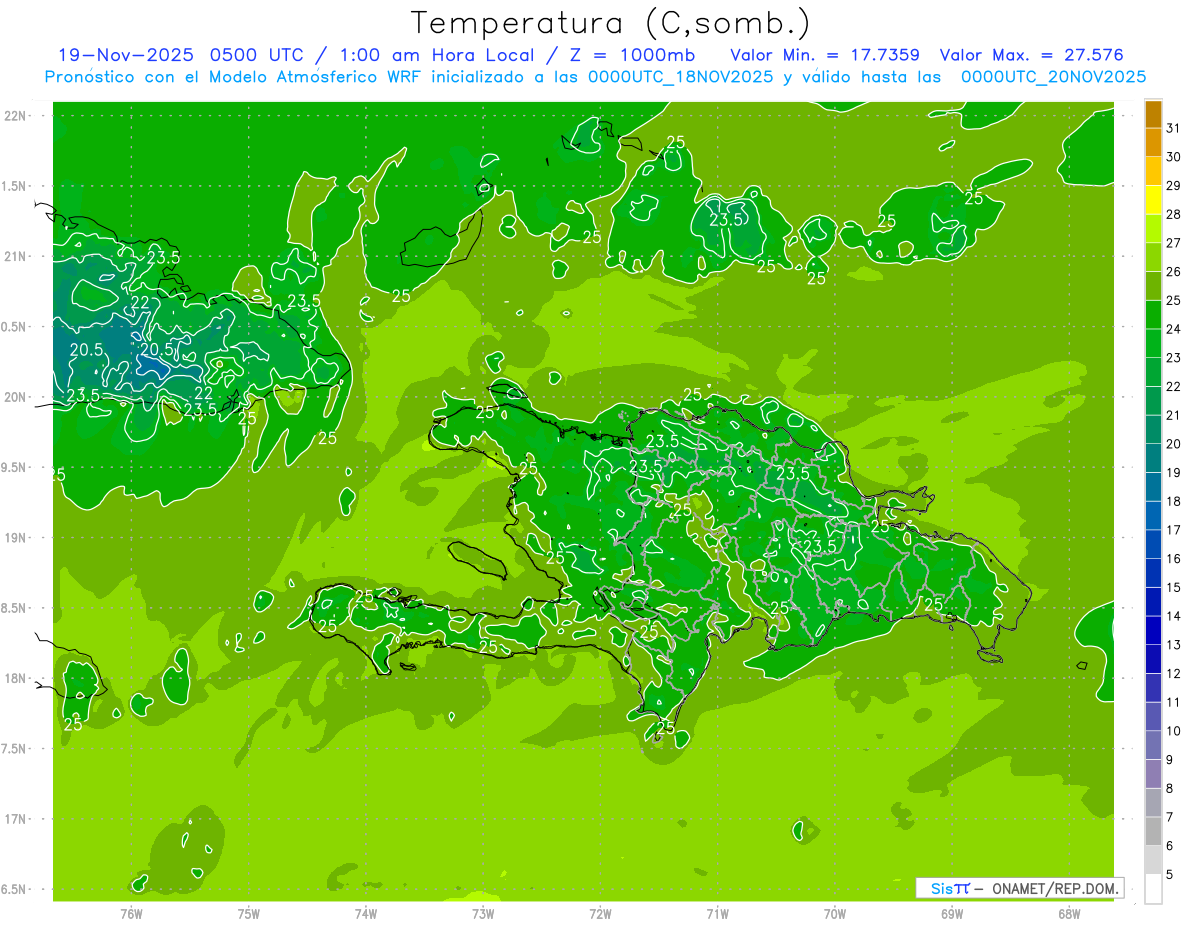Select the '0000UTC_20NOV2025' valid-until text
The width and height of the screenshot is (1200, 927).
[x=1053, y=76]
